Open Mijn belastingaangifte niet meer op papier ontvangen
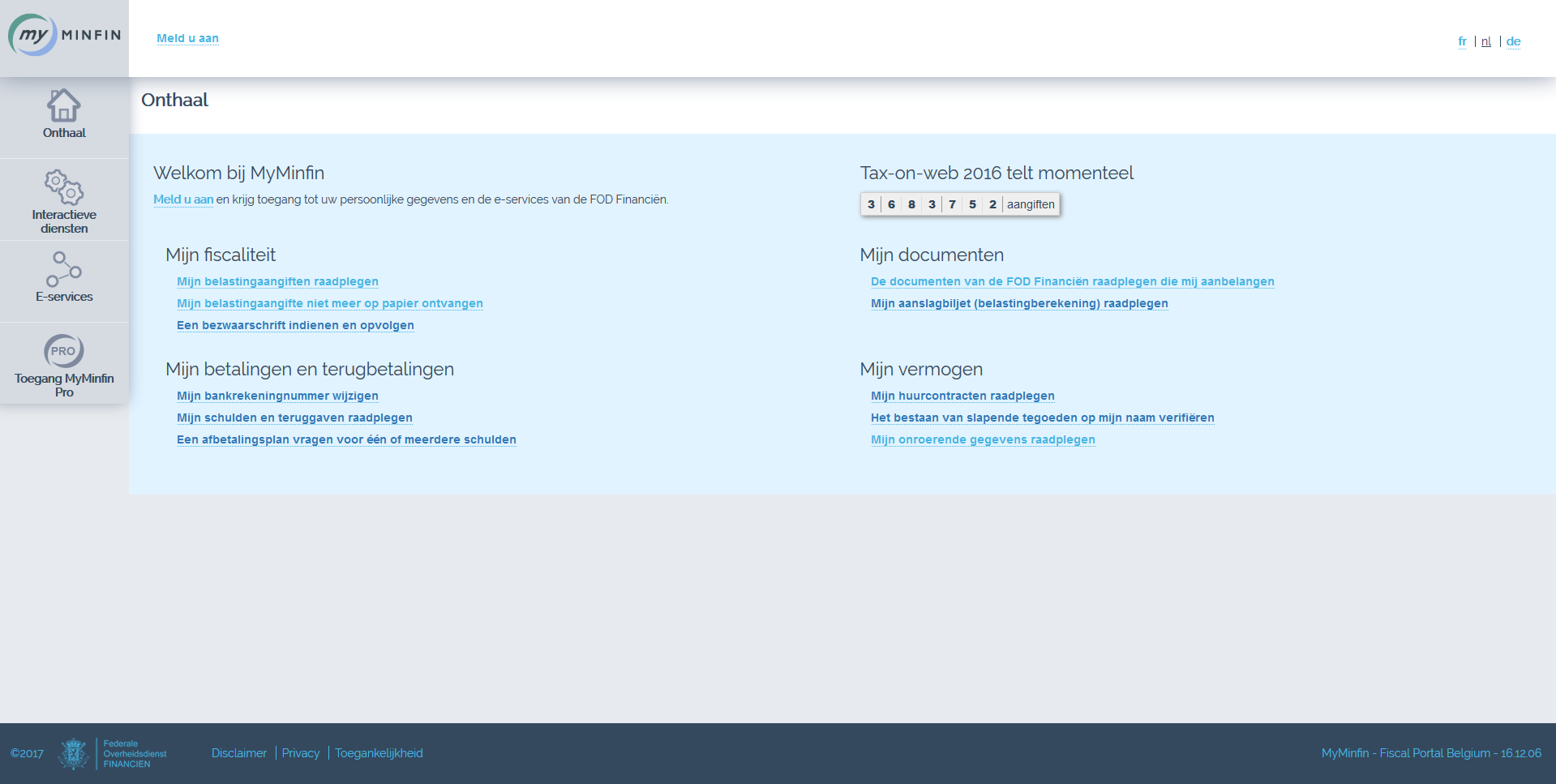Viewport: 1556px width, 784px height. (330, 303)
